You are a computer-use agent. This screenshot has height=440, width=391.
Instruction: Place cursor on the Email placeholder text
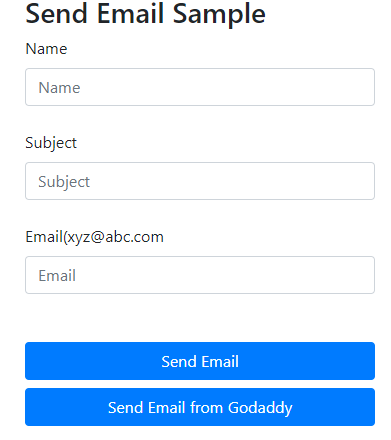coord(57,276)
